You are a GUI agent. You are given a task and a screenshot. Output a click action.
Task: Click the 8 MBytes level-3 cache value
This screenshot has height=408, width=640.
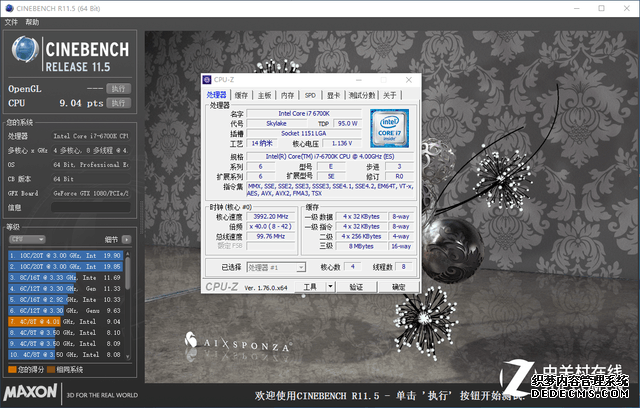361,246
